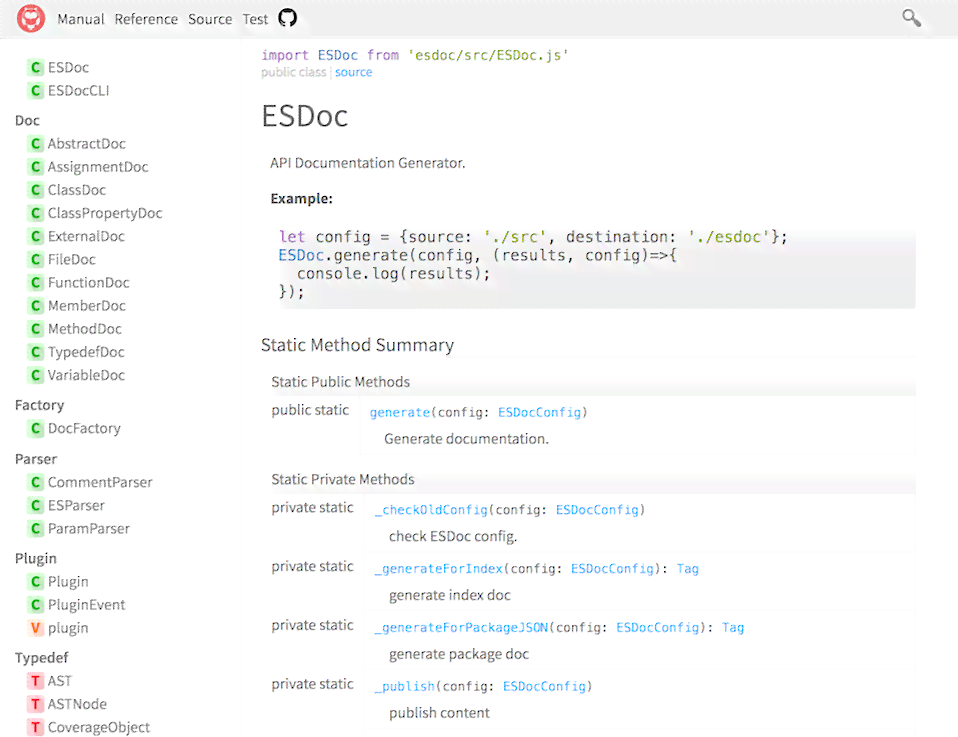Open the Test page

(x=255, y=20)
